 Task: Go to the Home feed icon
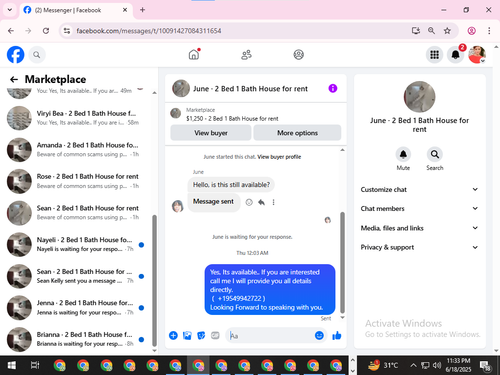click(x=194, y=54)
